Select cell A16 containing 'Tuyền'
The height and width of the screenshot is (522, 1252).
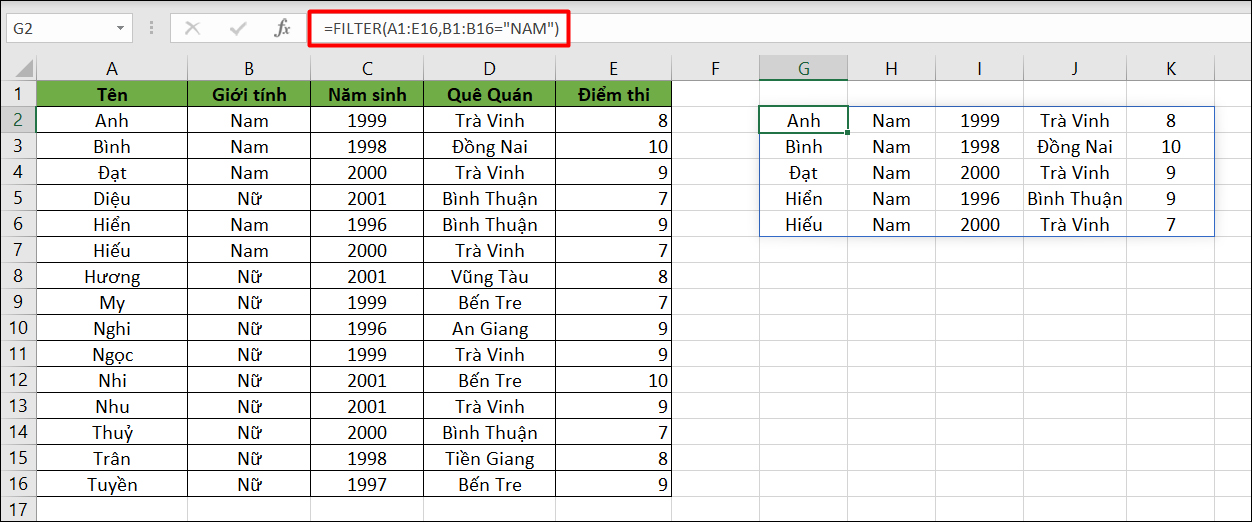(x=112, y=484)
